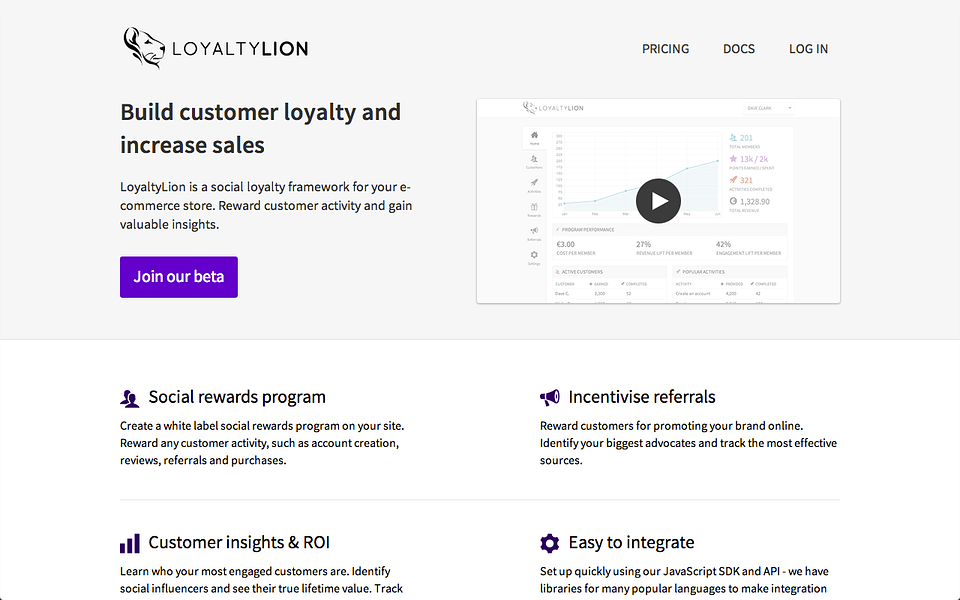Image resolution: width=960 pixels, height=600 pixels.
Task: Open the DOCS page
Action: [739, 49]
